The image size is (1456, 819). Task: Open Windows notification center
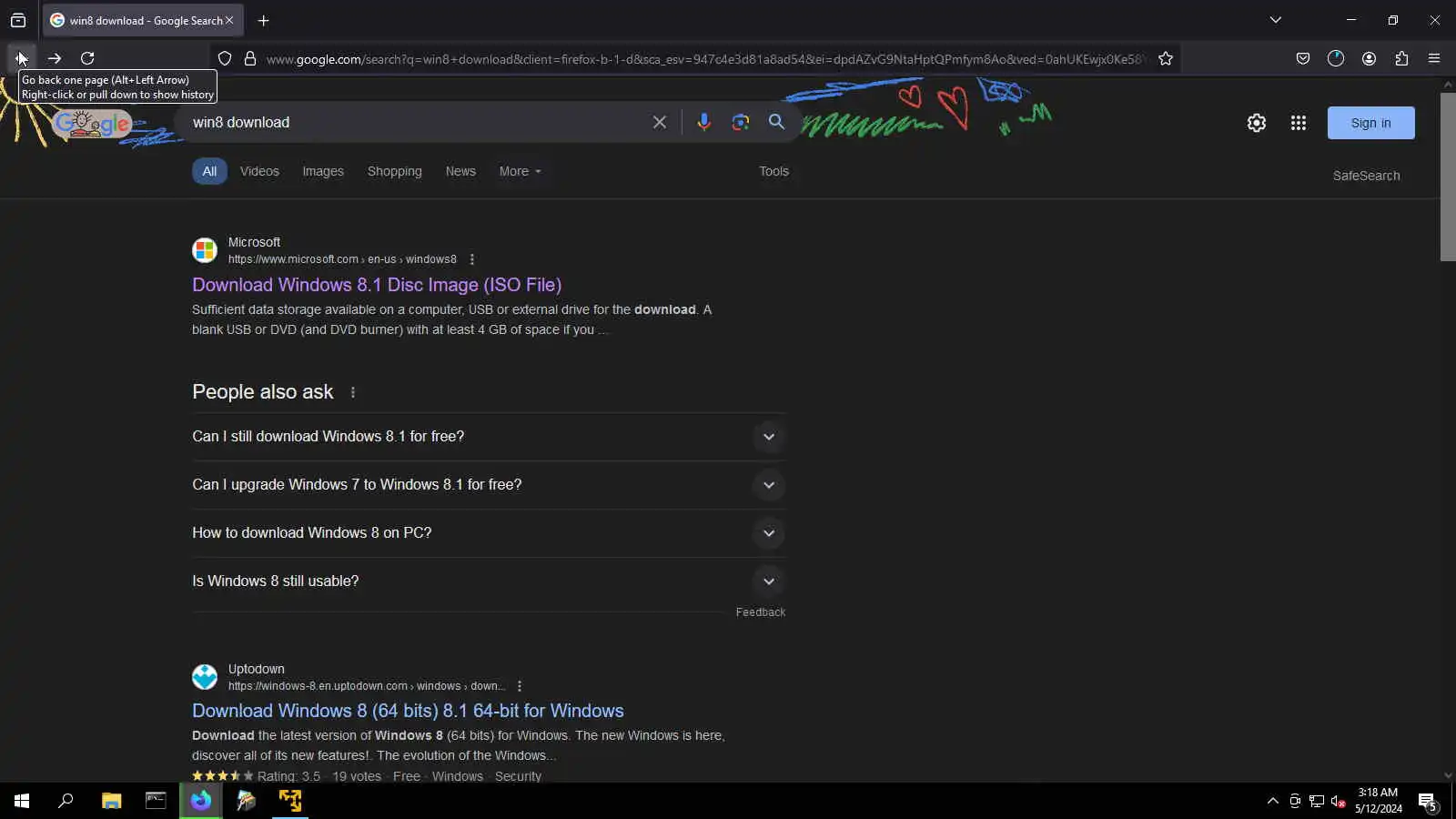pyautogui.click(x=1427, y=801)
